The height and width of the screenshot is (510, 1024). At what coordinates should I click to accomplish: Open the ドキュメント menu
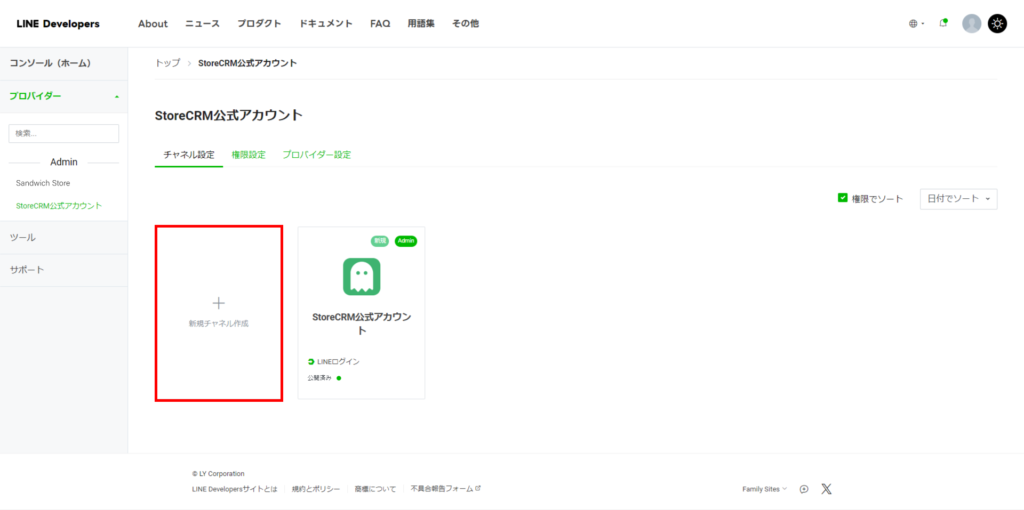[x=326, y=24]
